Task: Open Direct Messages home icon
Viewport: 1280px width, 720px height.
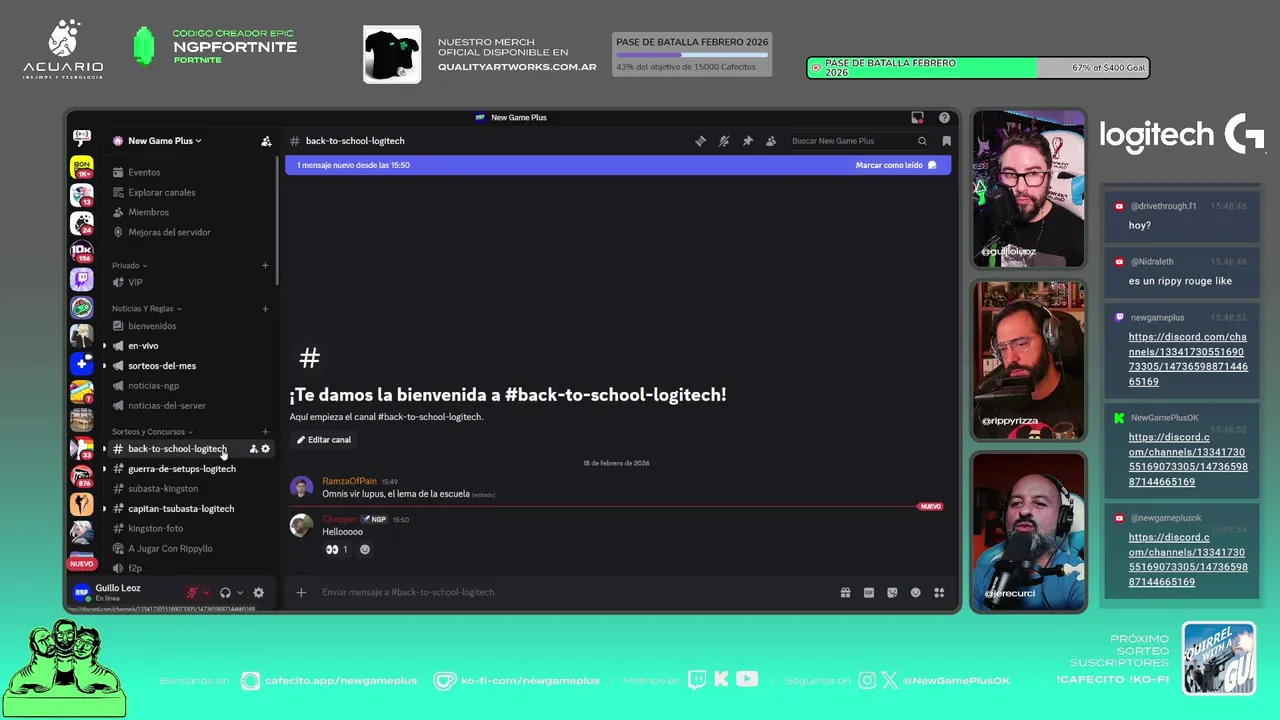Action: point(82,138)
